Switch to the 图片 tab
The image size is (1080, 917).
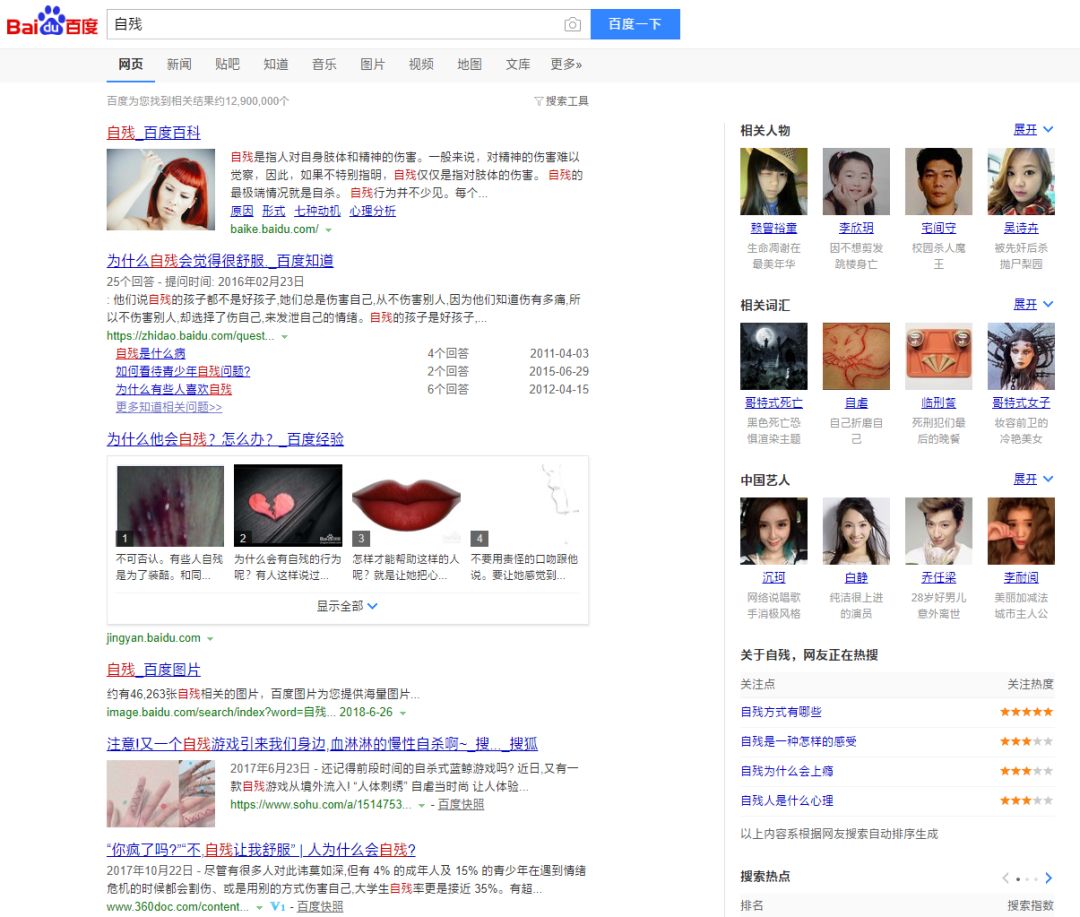pyautogui.click(x=372, y=64)
